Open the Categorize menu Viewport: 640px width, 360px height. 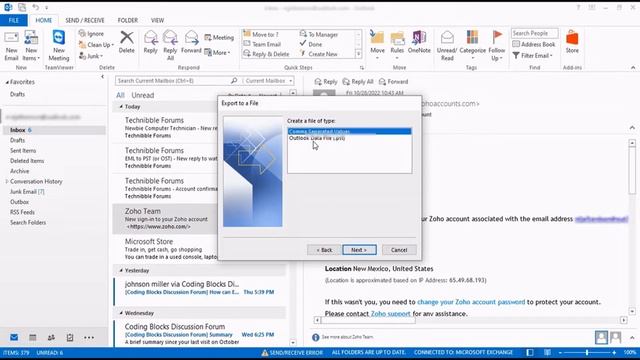click(x=472, y=45)
